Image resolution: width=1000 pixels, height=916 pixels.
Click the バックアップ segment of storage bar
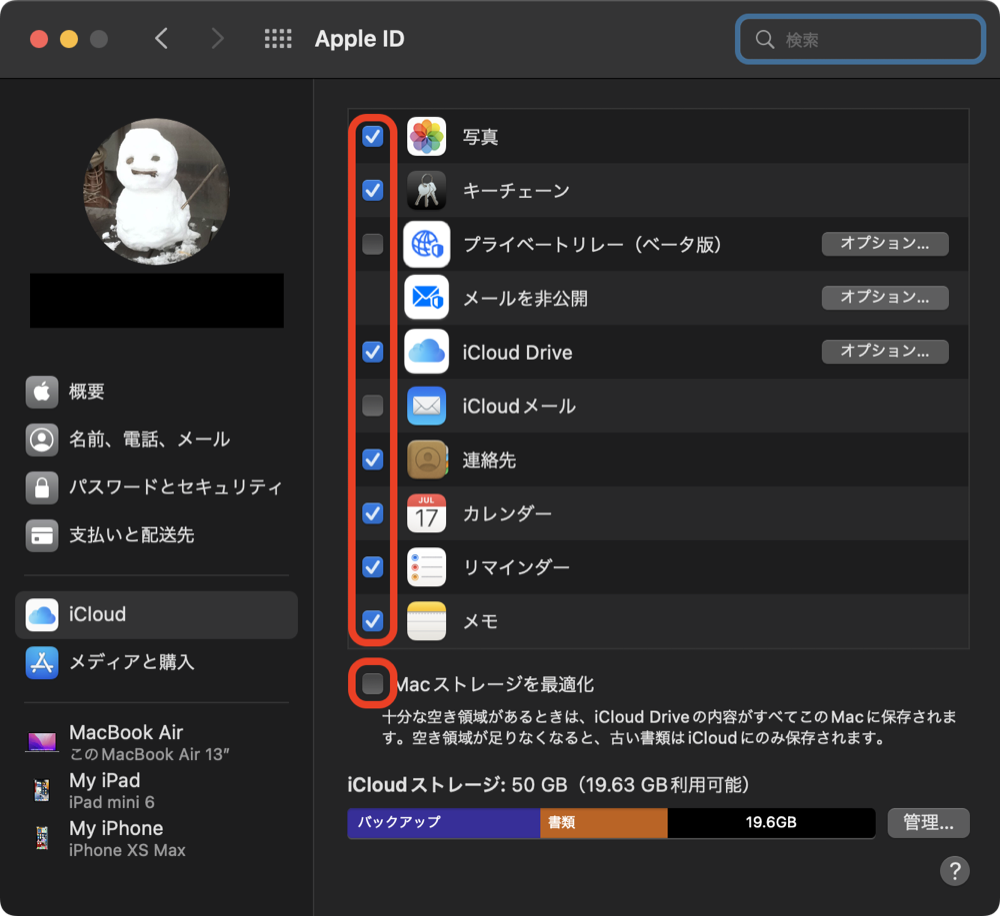tap(444, 823)
